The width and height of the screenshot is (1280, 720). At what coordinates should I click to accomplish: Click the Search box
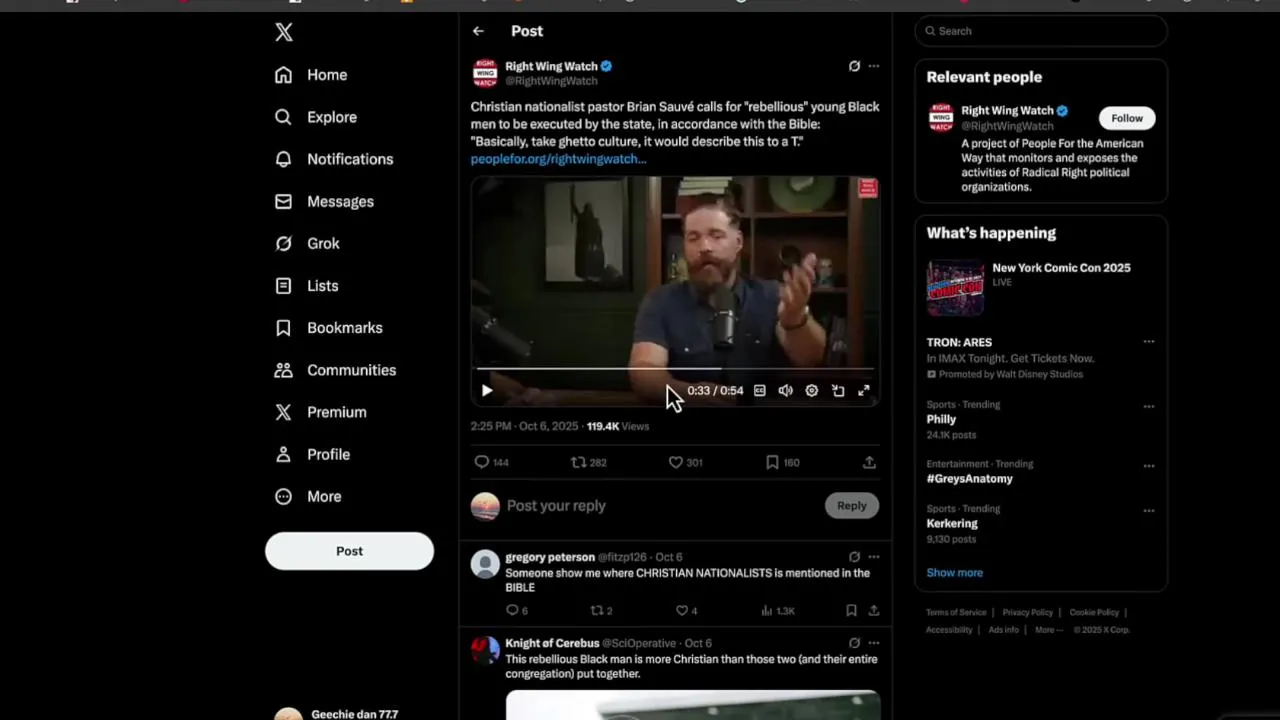pyautogui.click(x=1040, y=31)
